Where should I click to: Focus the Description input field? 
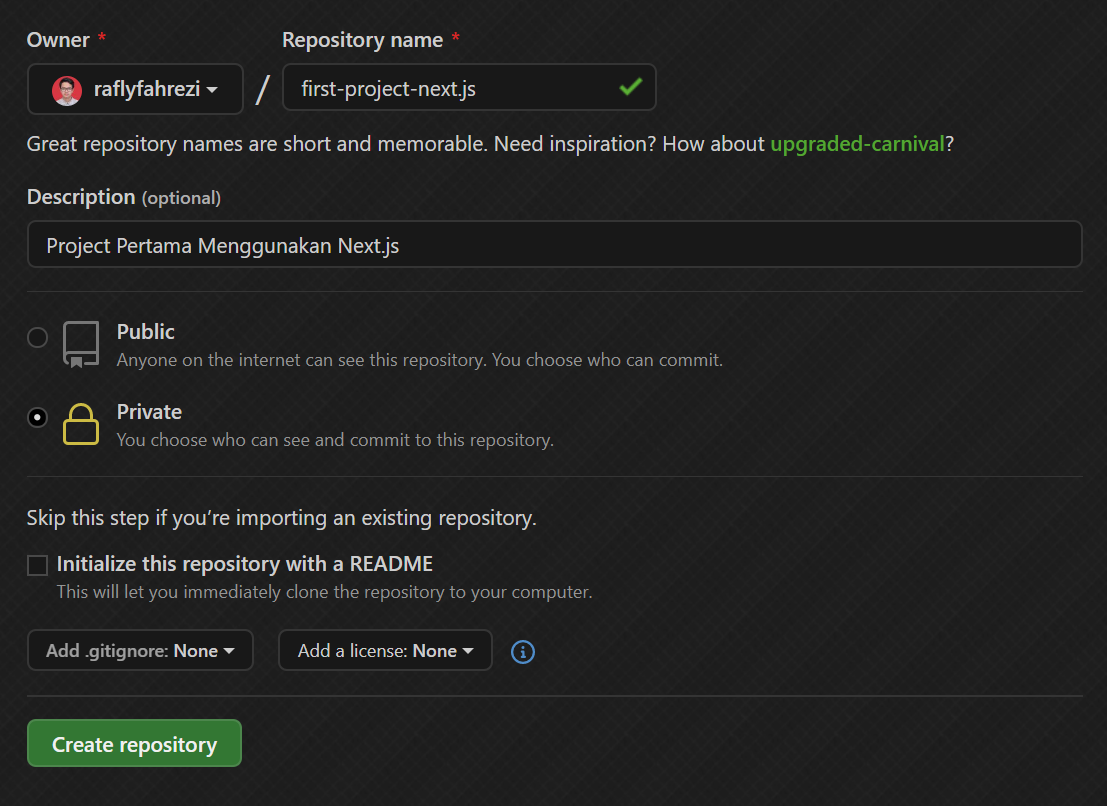[554, 244]
